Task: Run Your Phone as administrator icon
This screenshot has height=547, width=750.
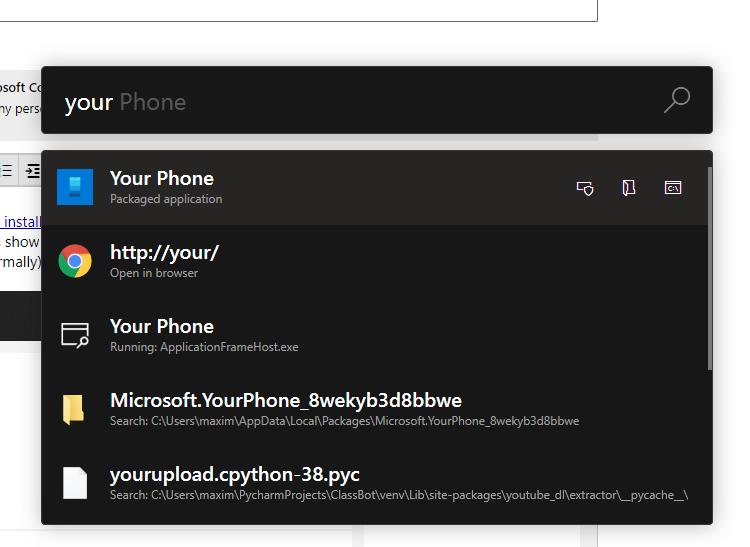Action: tap(585, 188)
